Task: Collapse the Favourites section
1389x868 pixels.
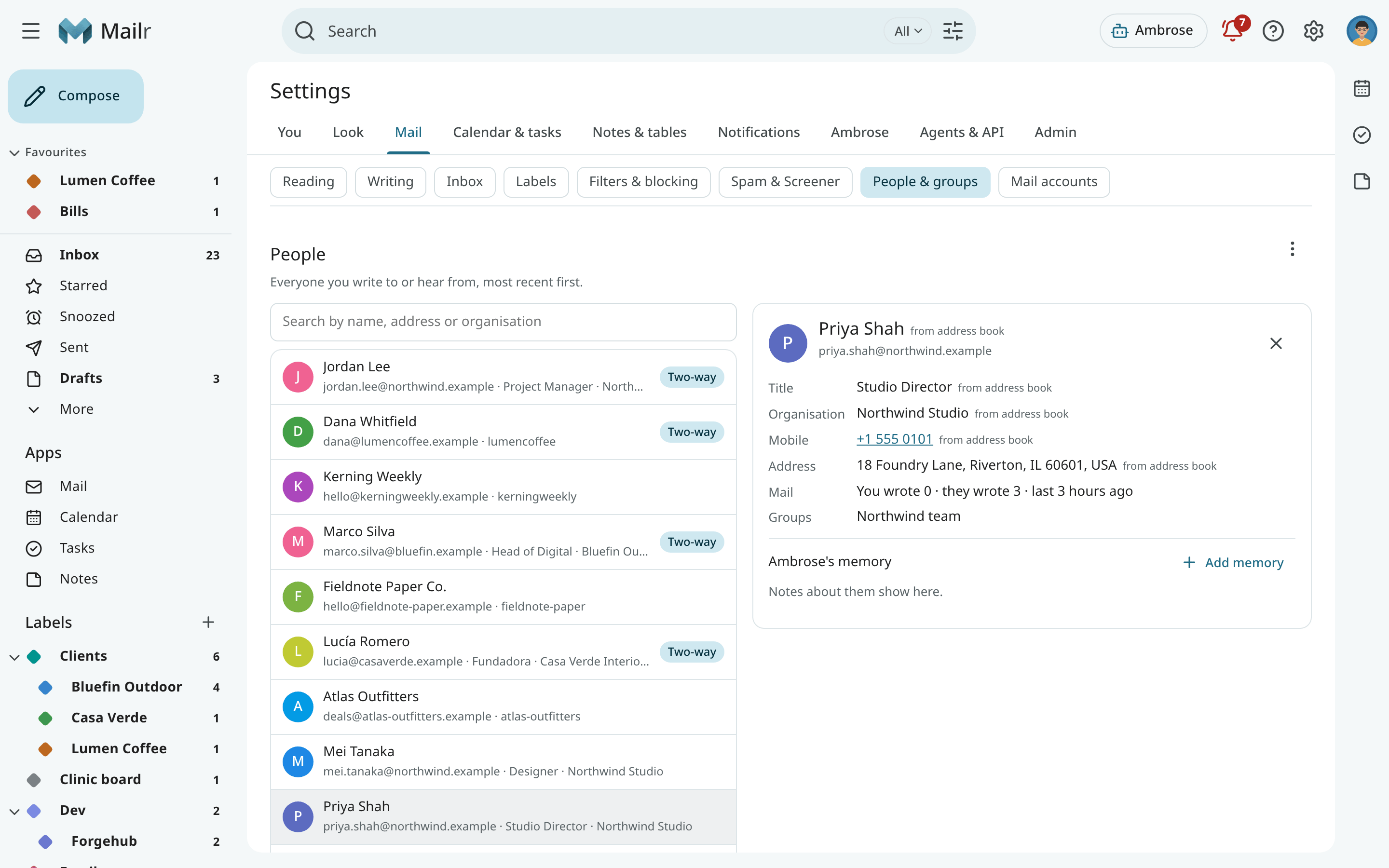Action: [15, 152]
